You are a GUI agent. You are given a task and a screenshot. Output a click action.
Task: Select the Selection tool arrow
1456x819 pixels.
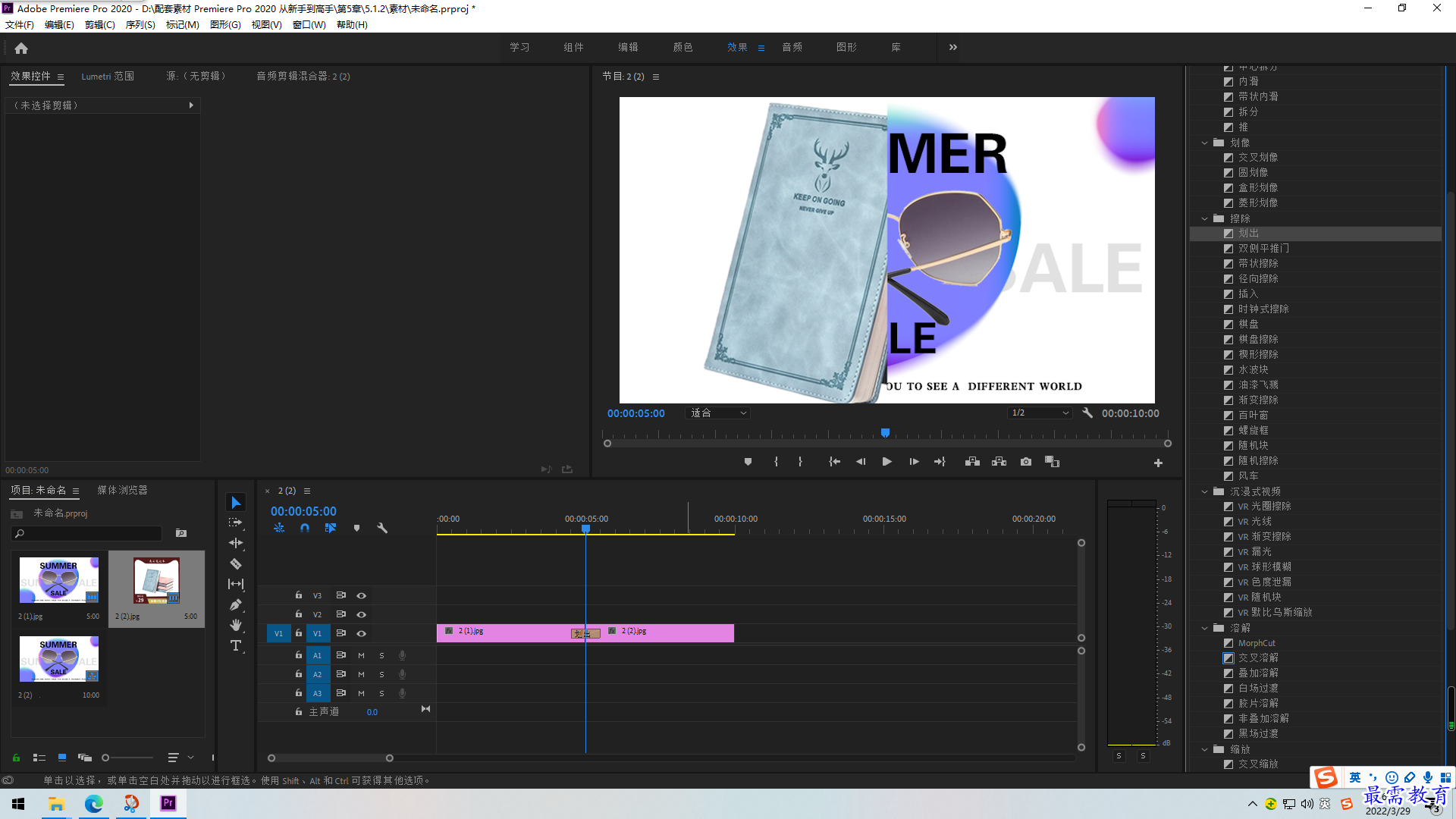tap(236, 503)
